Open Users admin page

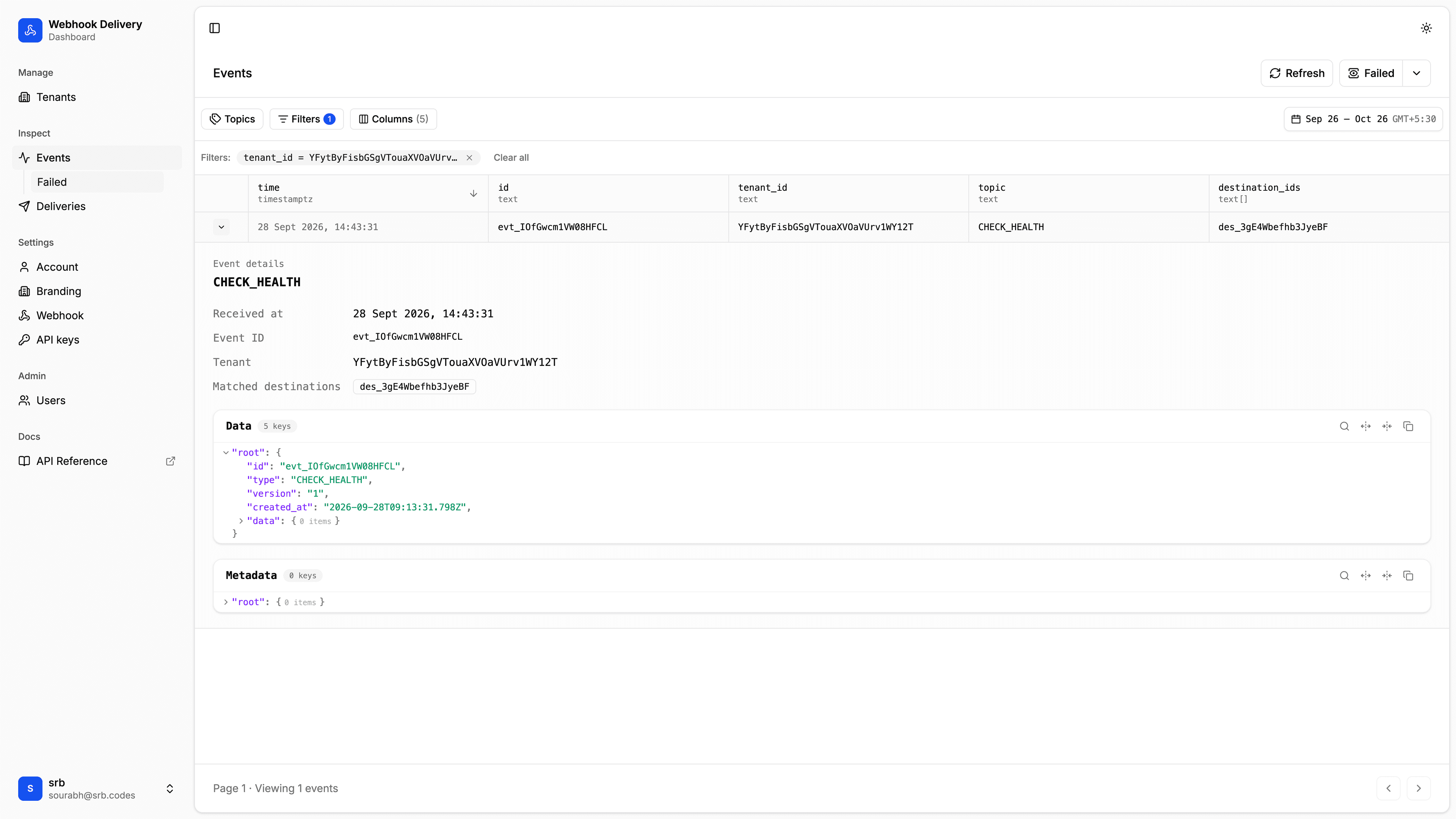pos(97,400)
